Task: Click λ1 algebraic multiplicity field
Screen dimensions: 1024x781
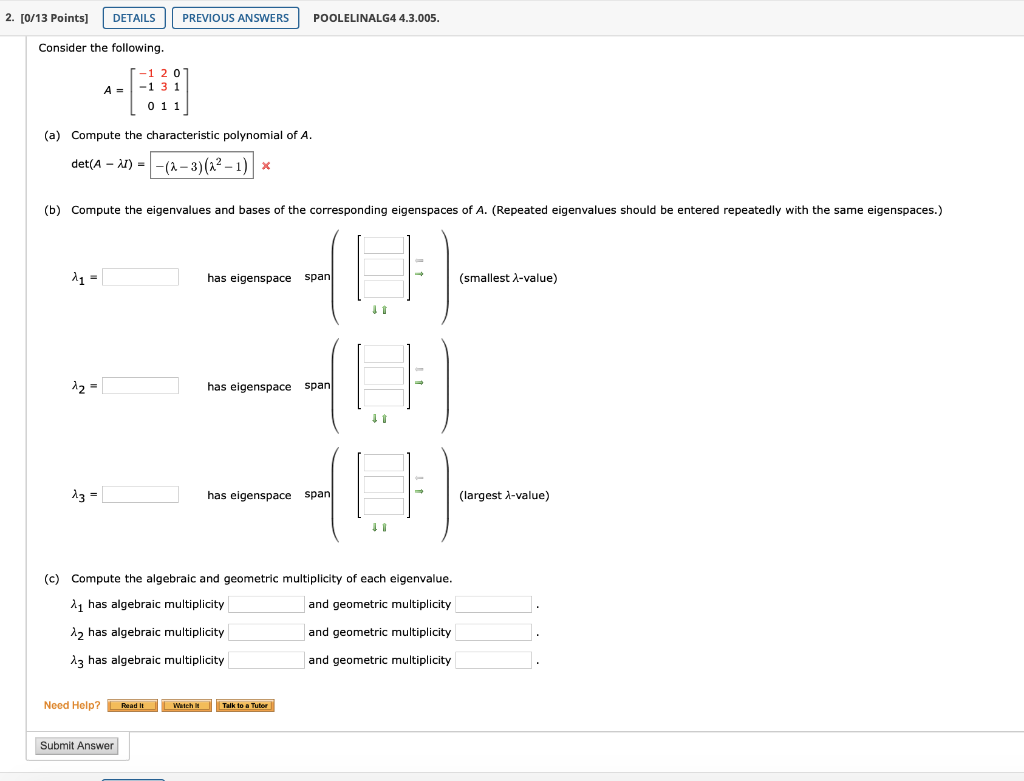Action: [x=266, y=604]
